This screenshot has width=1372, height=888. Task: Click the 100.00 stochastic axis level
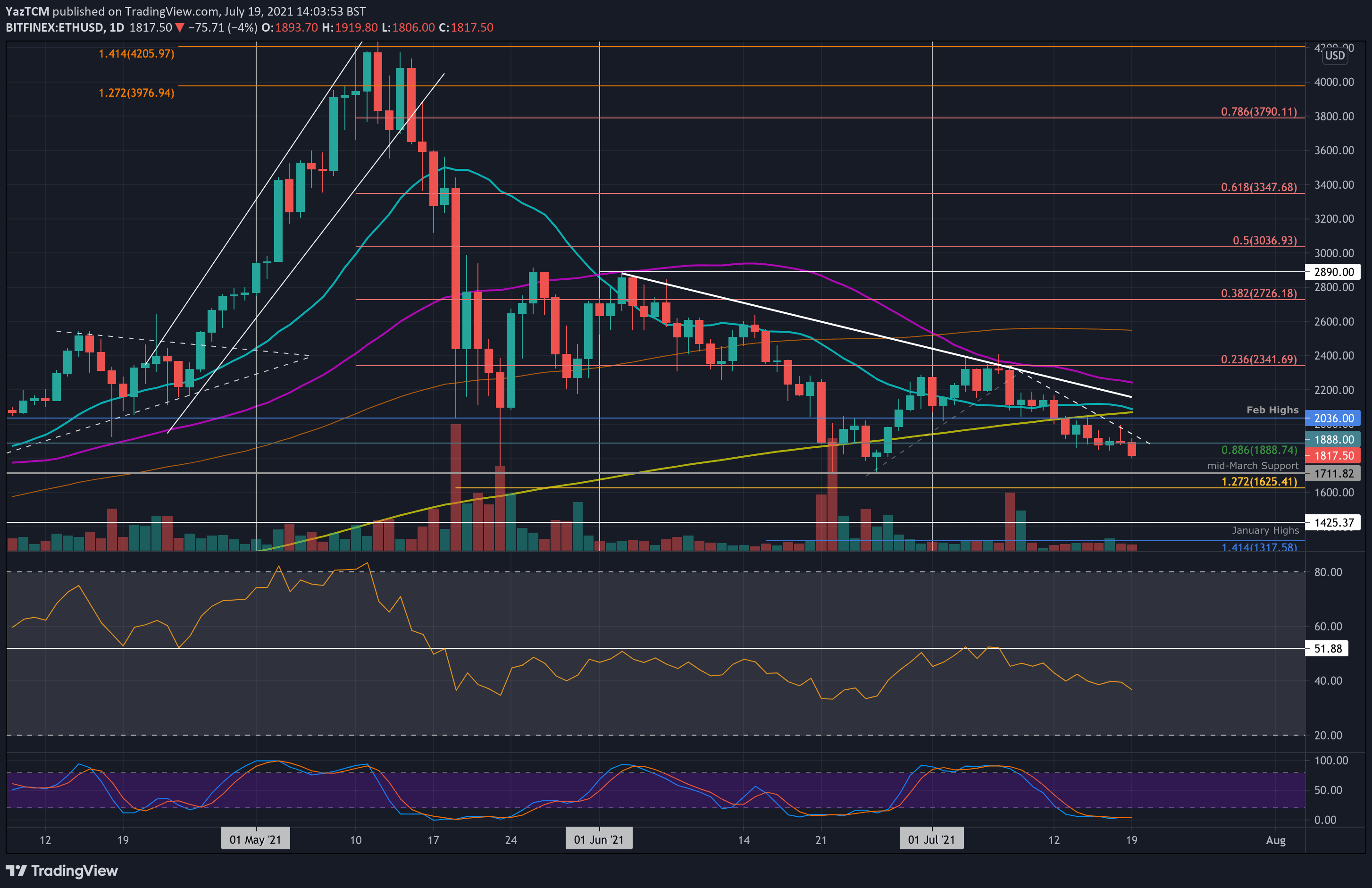[1331, 761]
